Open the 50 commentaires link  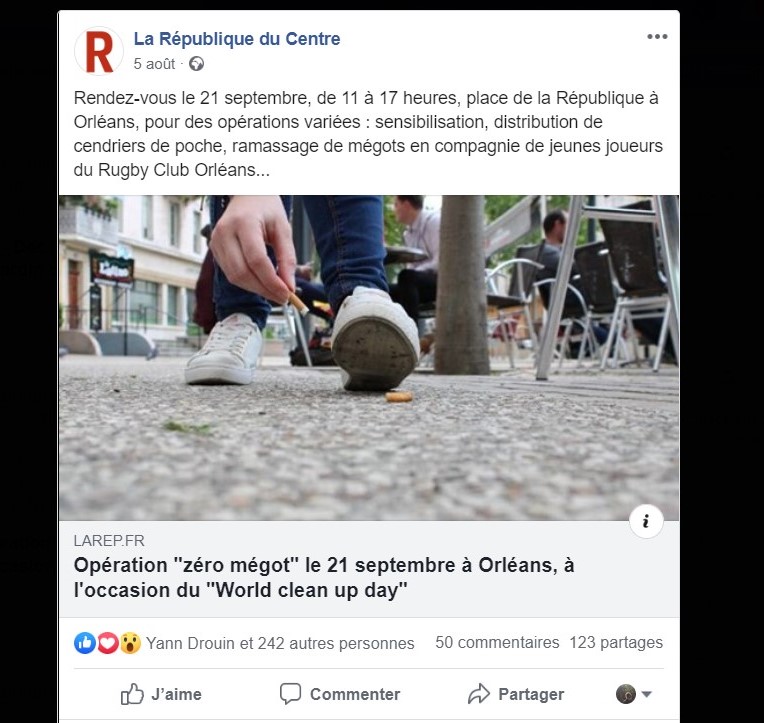(x=497, y=643)
